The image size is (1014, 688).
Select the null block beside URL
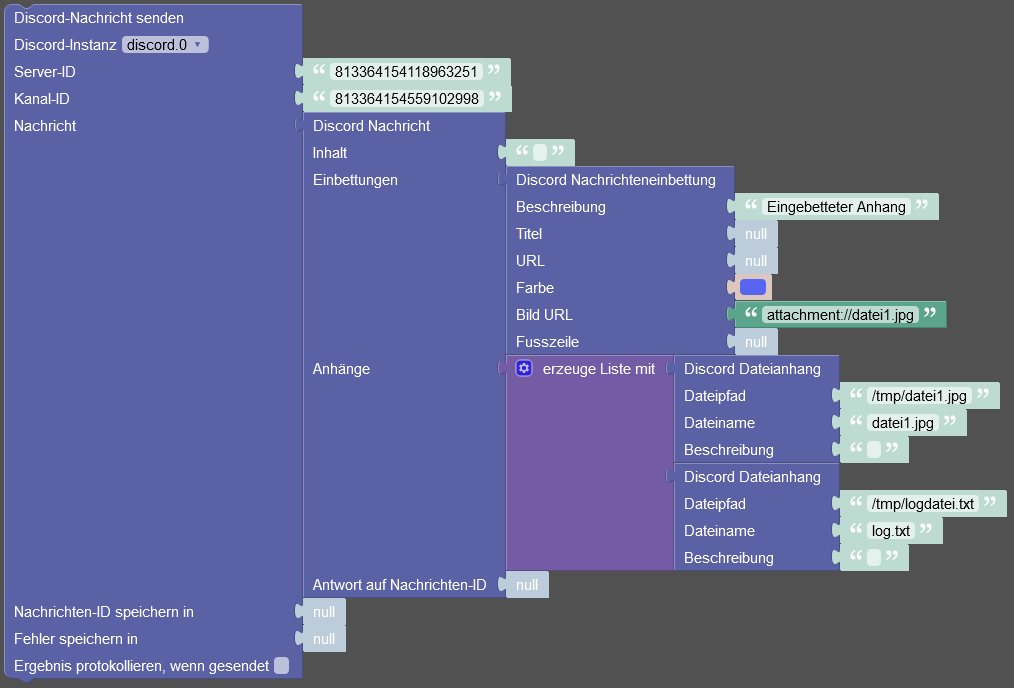click(x=755, y=261)
